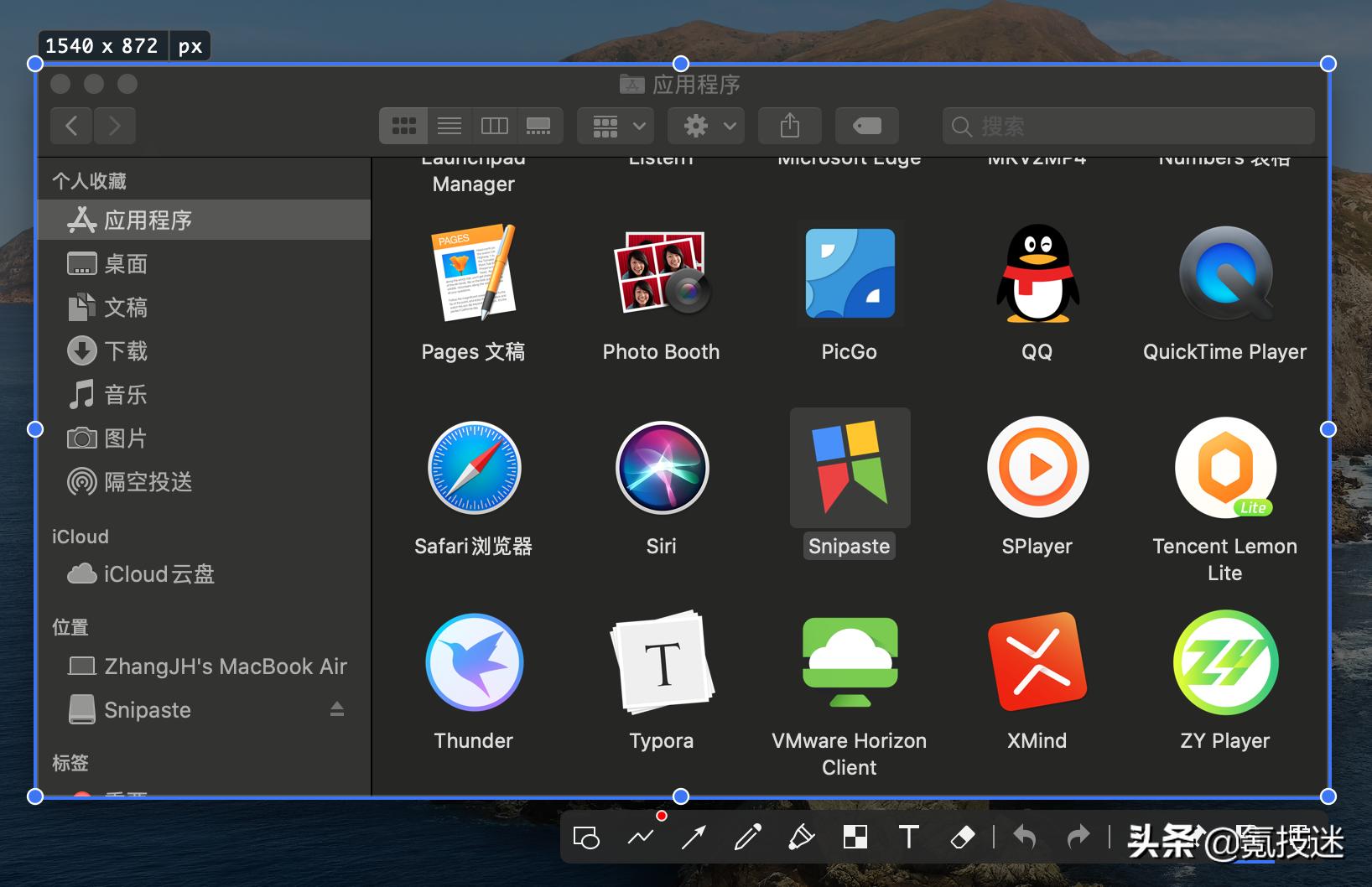Select the pencil tool
The image size is (1372, 887).
pyautogui.click(x=746, y=837)
